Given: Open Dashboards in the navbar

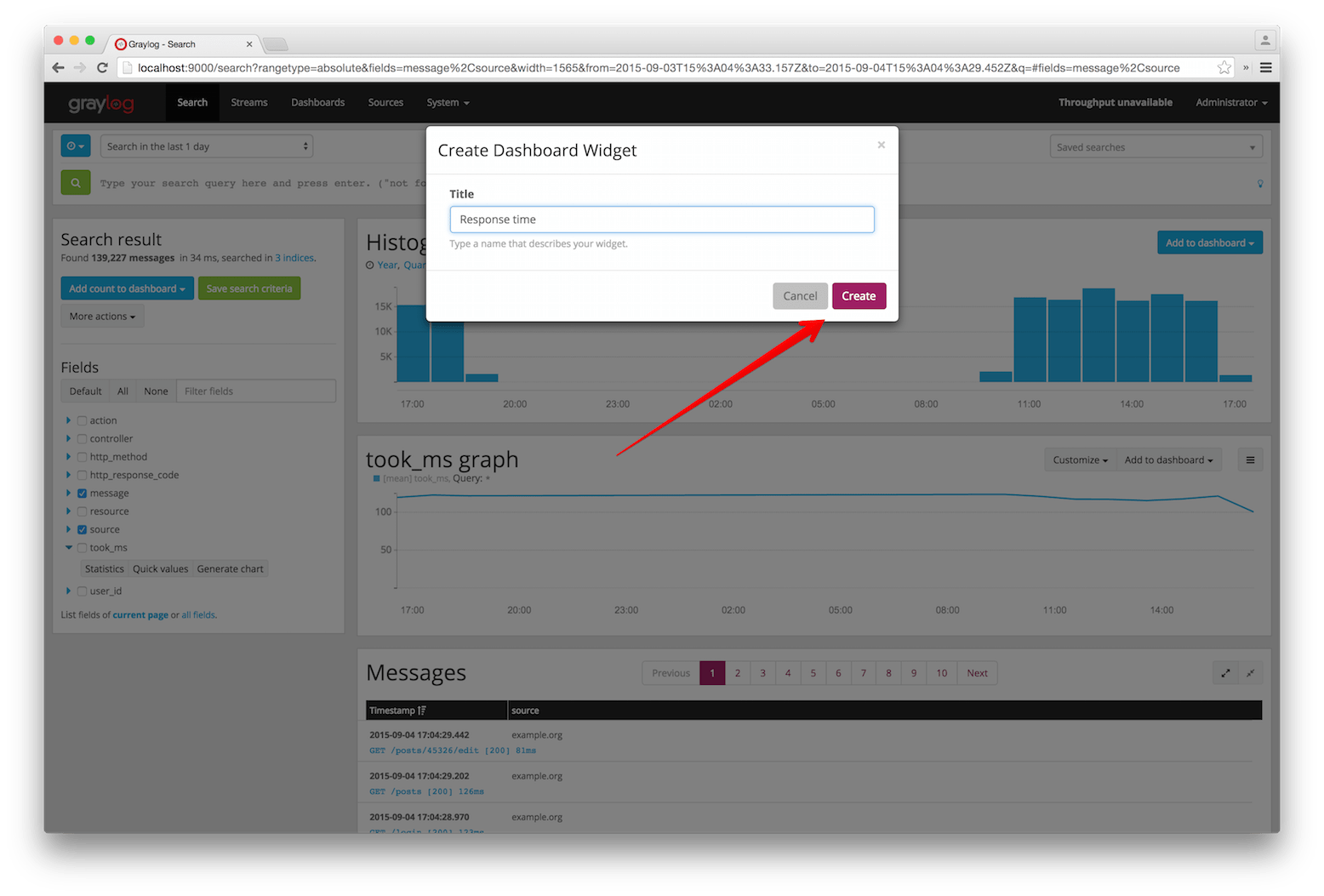Looking at the screenshot, I should click(318, 102).
